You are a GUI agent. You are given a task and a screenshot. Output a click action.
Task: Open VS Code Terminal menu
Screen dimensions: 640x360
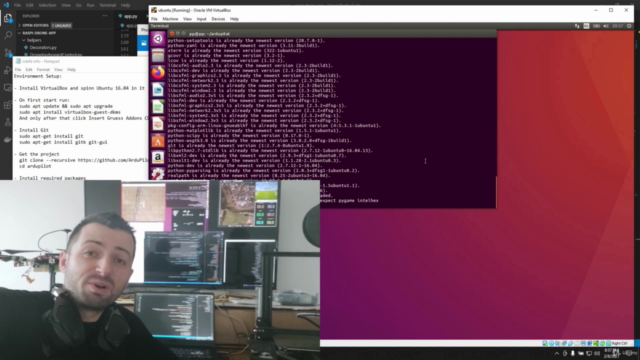(108, 5)
